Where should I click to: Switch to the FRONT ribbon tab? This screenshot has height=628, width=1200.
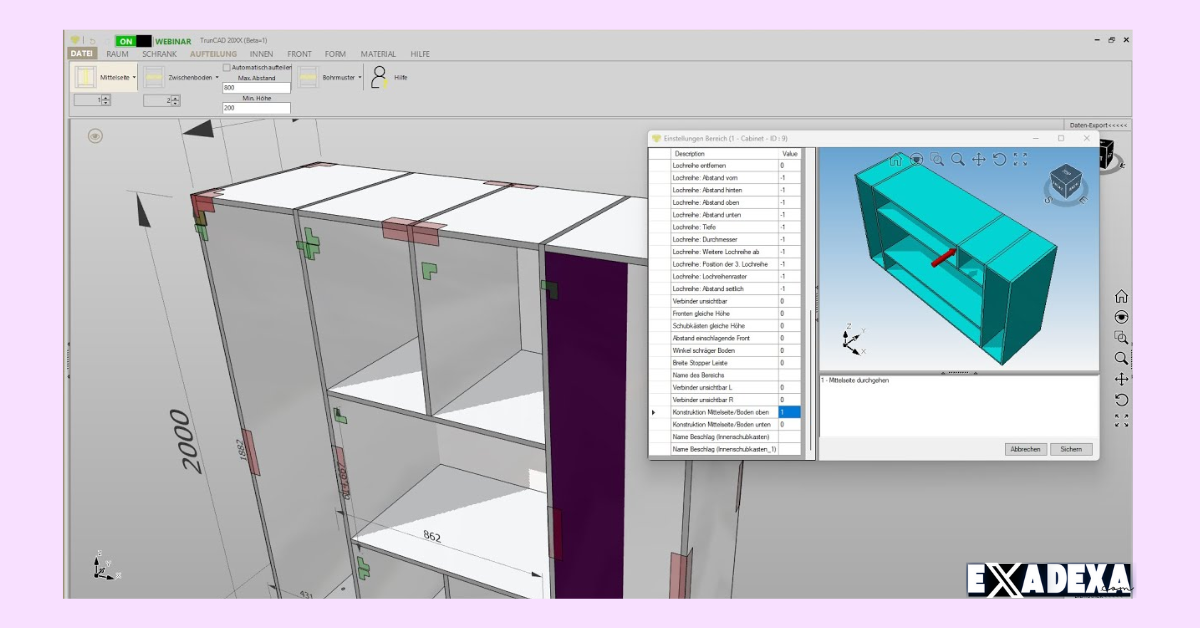(300, 54)
